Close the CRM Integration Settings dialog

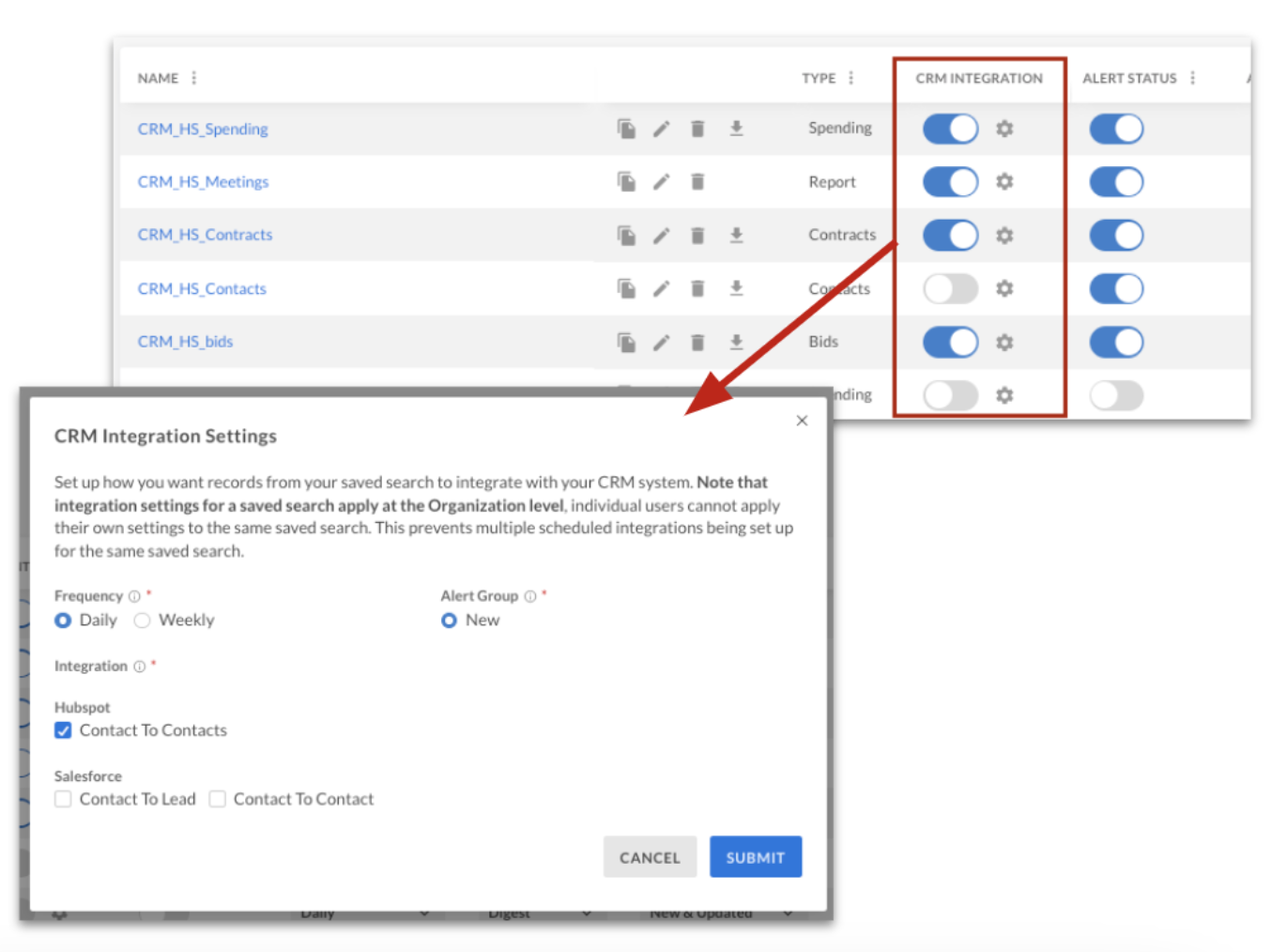pyautogui.click(x=802, y=420)
